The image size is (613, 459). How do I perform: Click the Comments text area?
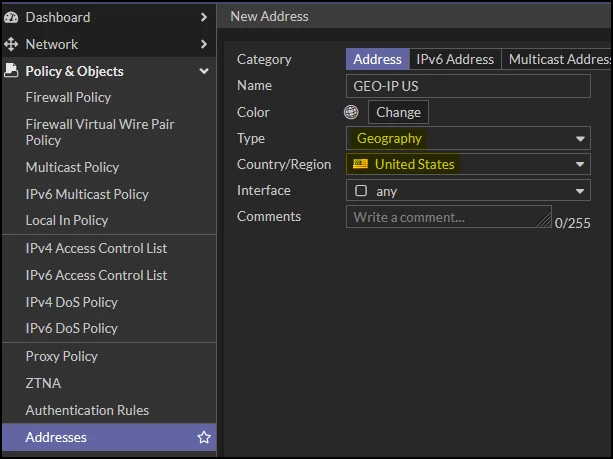pos(448,217)
